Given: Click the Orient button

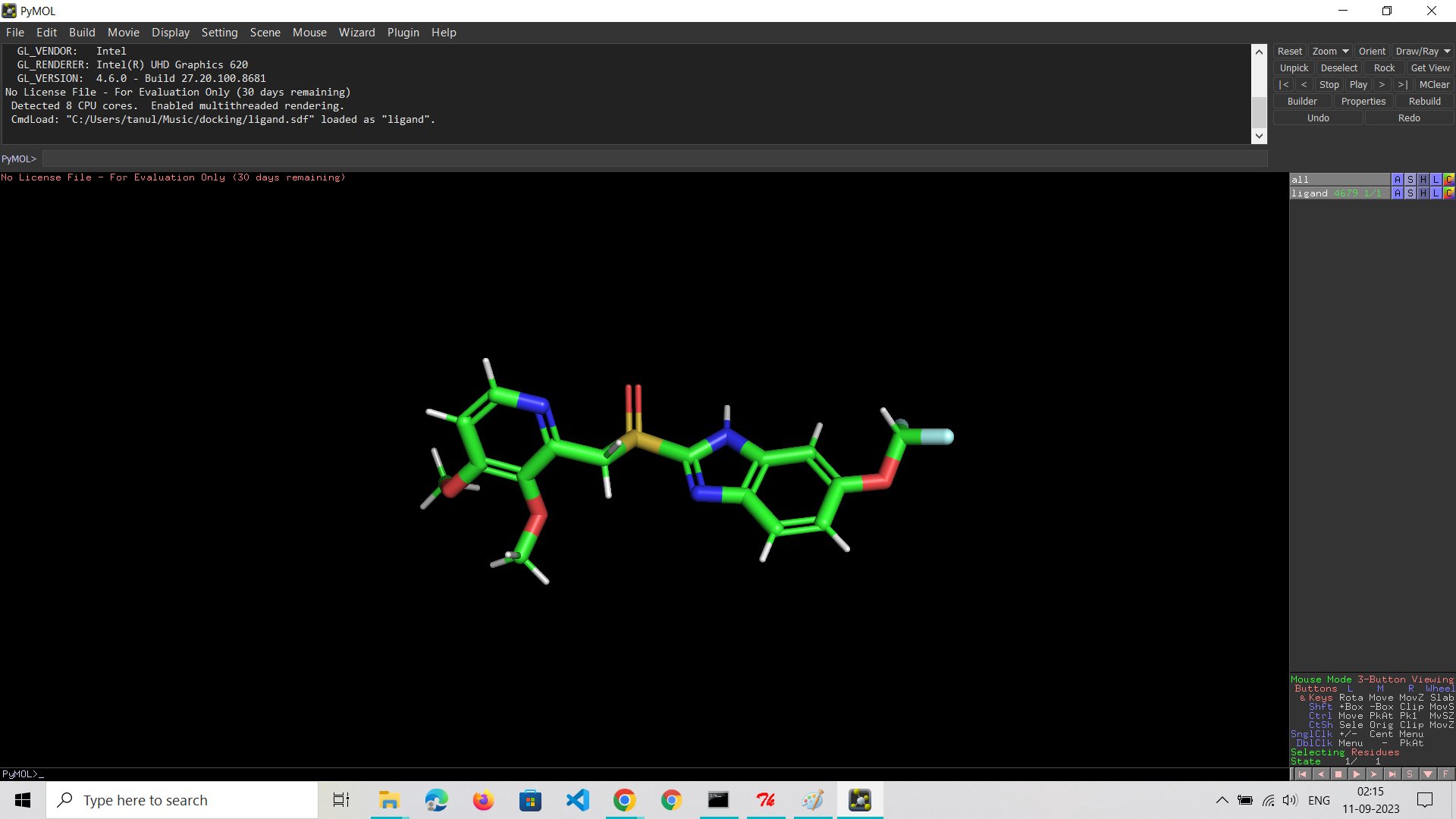Looking at the screenshot, I should click(x=1372, y=52).
